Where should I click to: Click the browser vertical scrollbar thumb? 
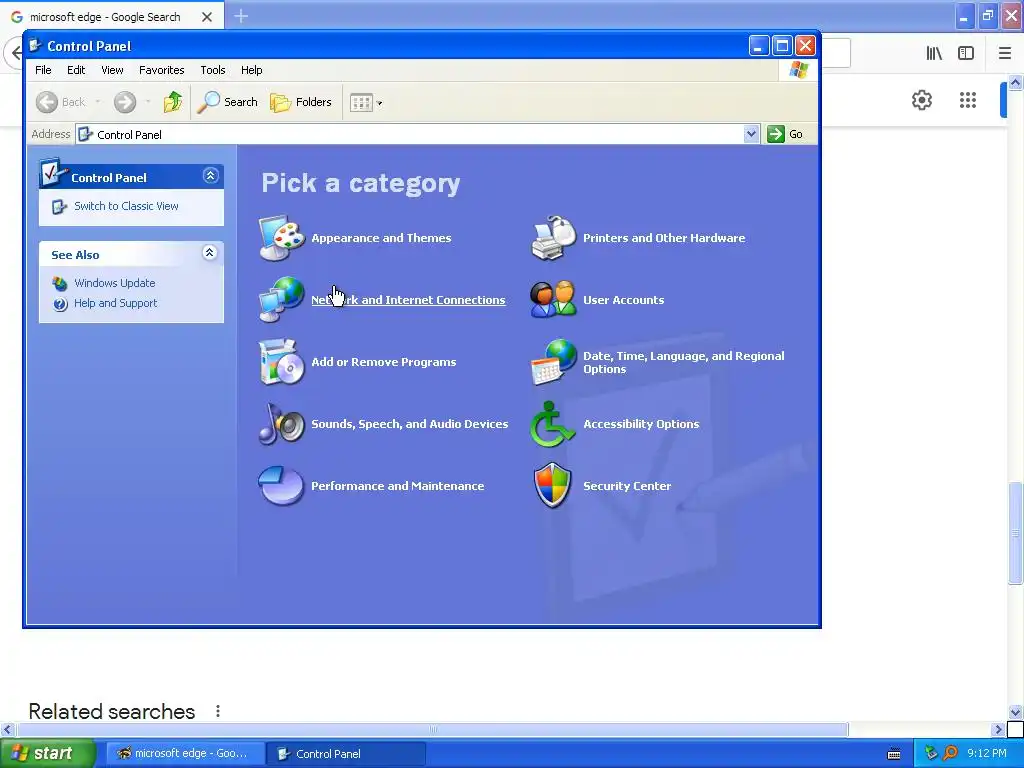coord(1015,533)
